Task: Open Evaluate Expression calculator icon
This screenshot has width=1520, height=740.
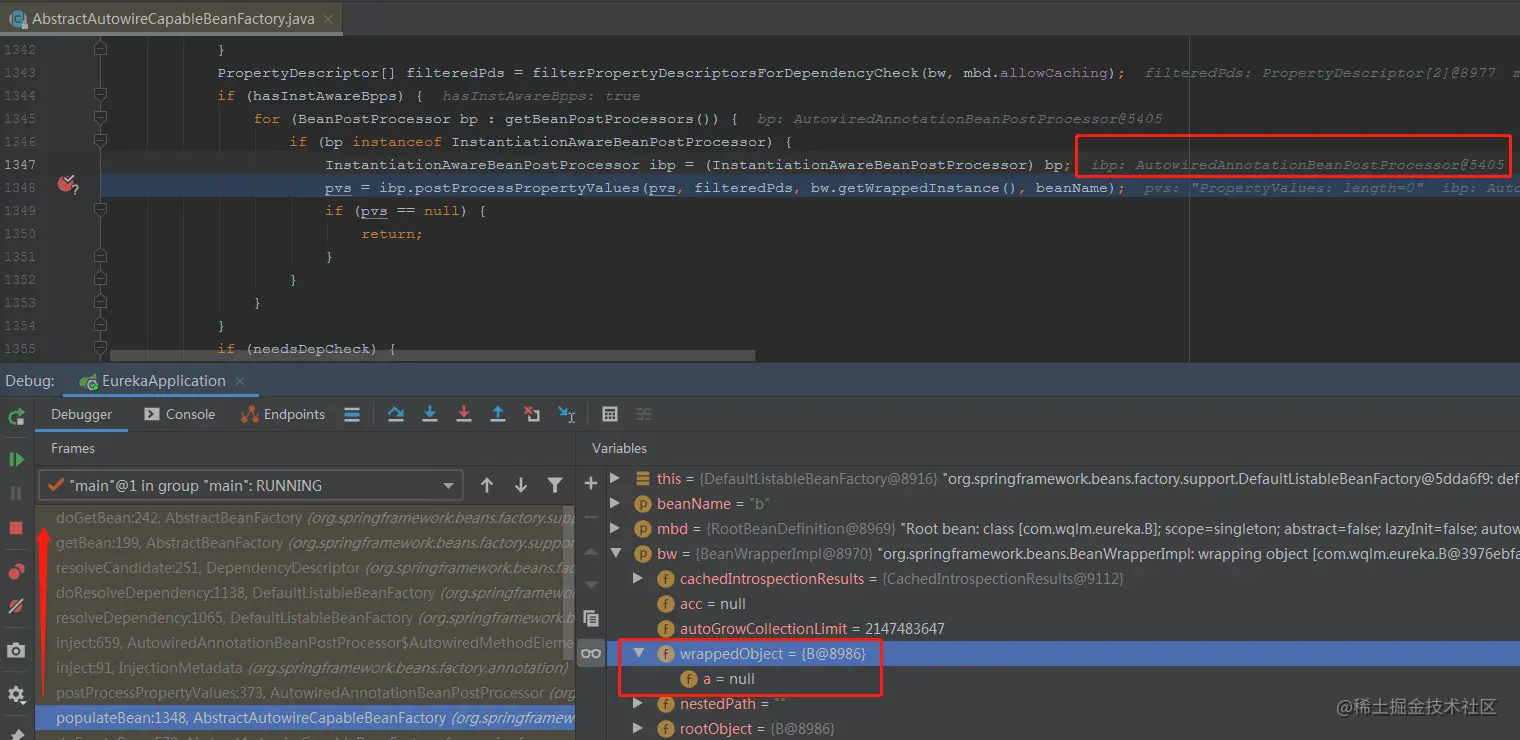Action: 610,414
